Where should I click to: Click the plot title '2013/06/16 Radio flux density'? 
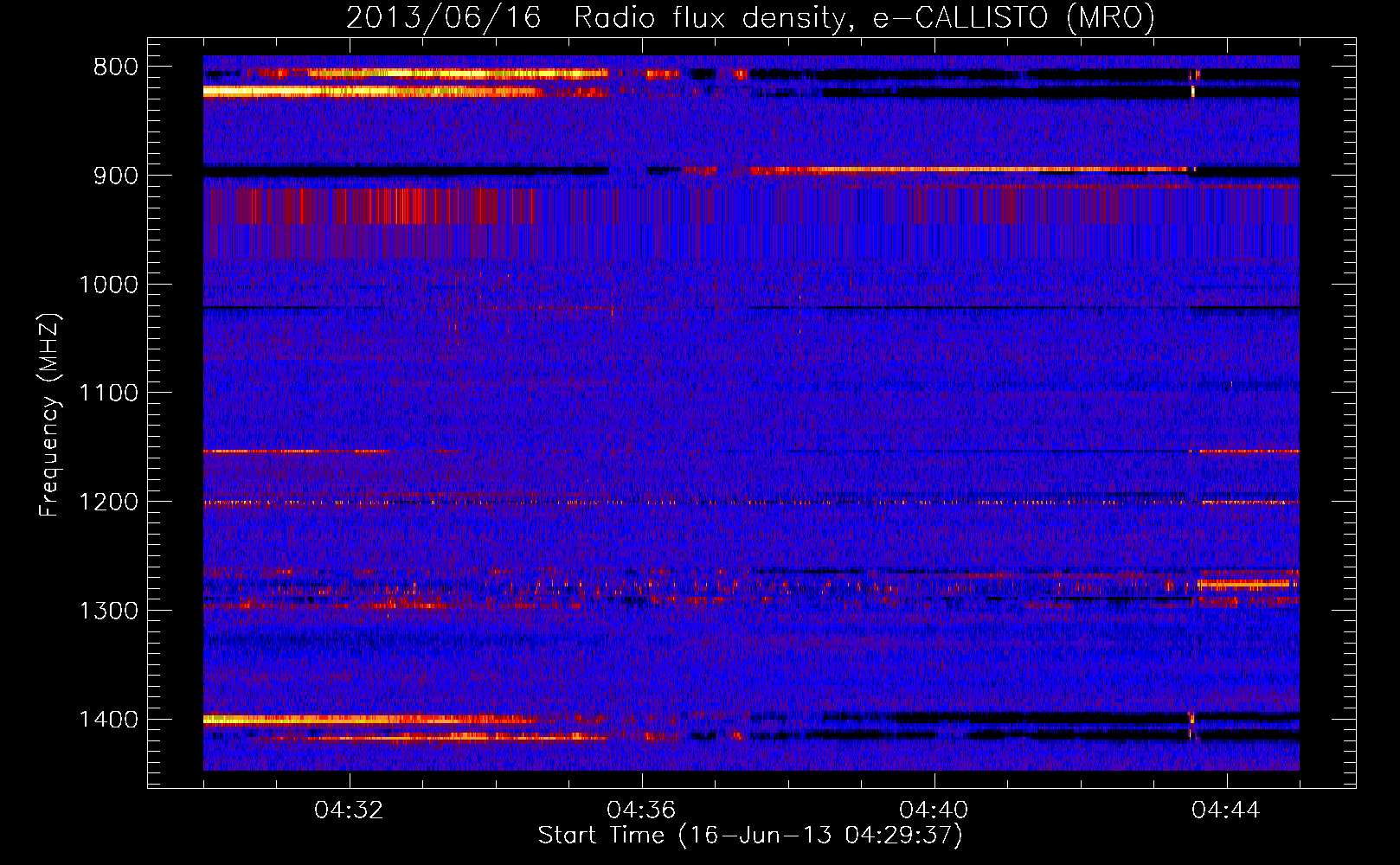tap(750, 17)
